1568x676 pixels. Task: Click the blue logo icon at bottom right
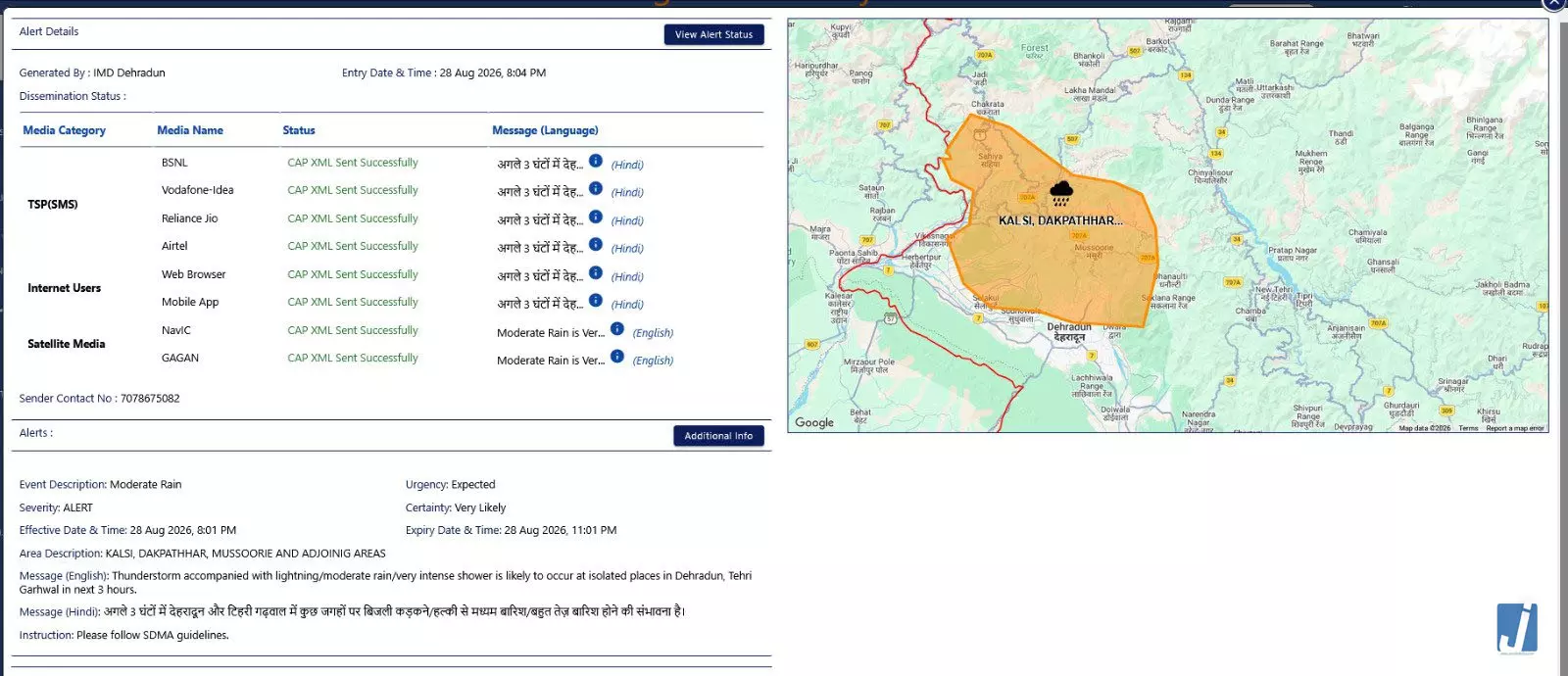click(x=1517, y=629)
